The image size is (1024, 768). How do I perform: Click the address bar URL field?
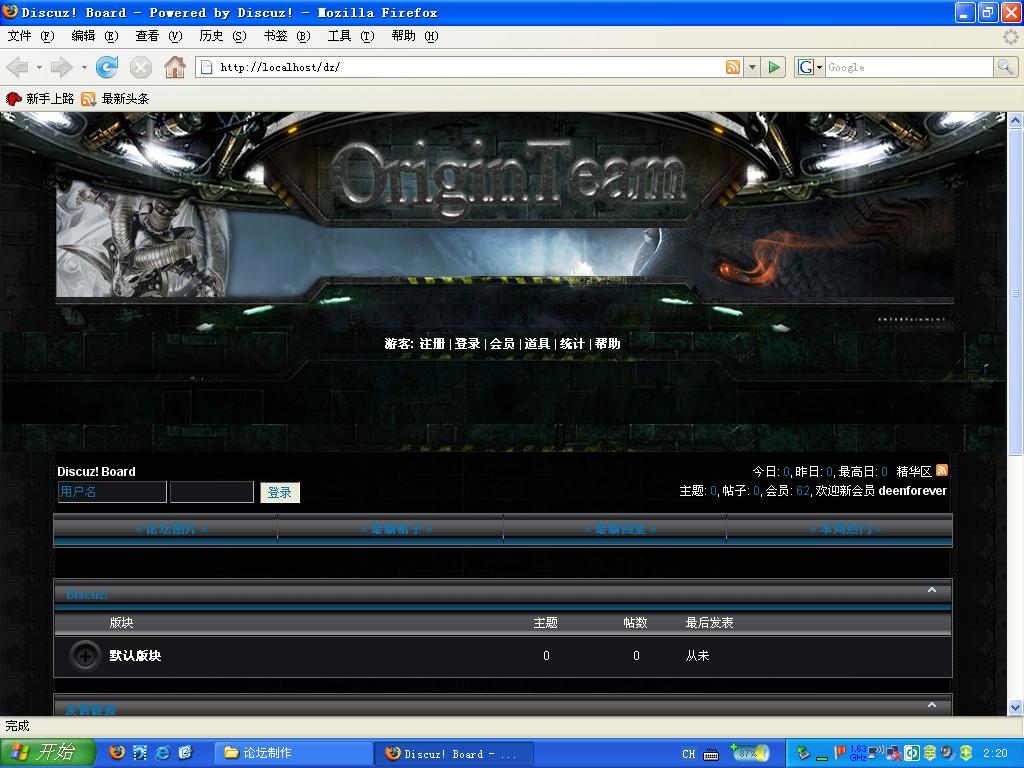point(469,67)
